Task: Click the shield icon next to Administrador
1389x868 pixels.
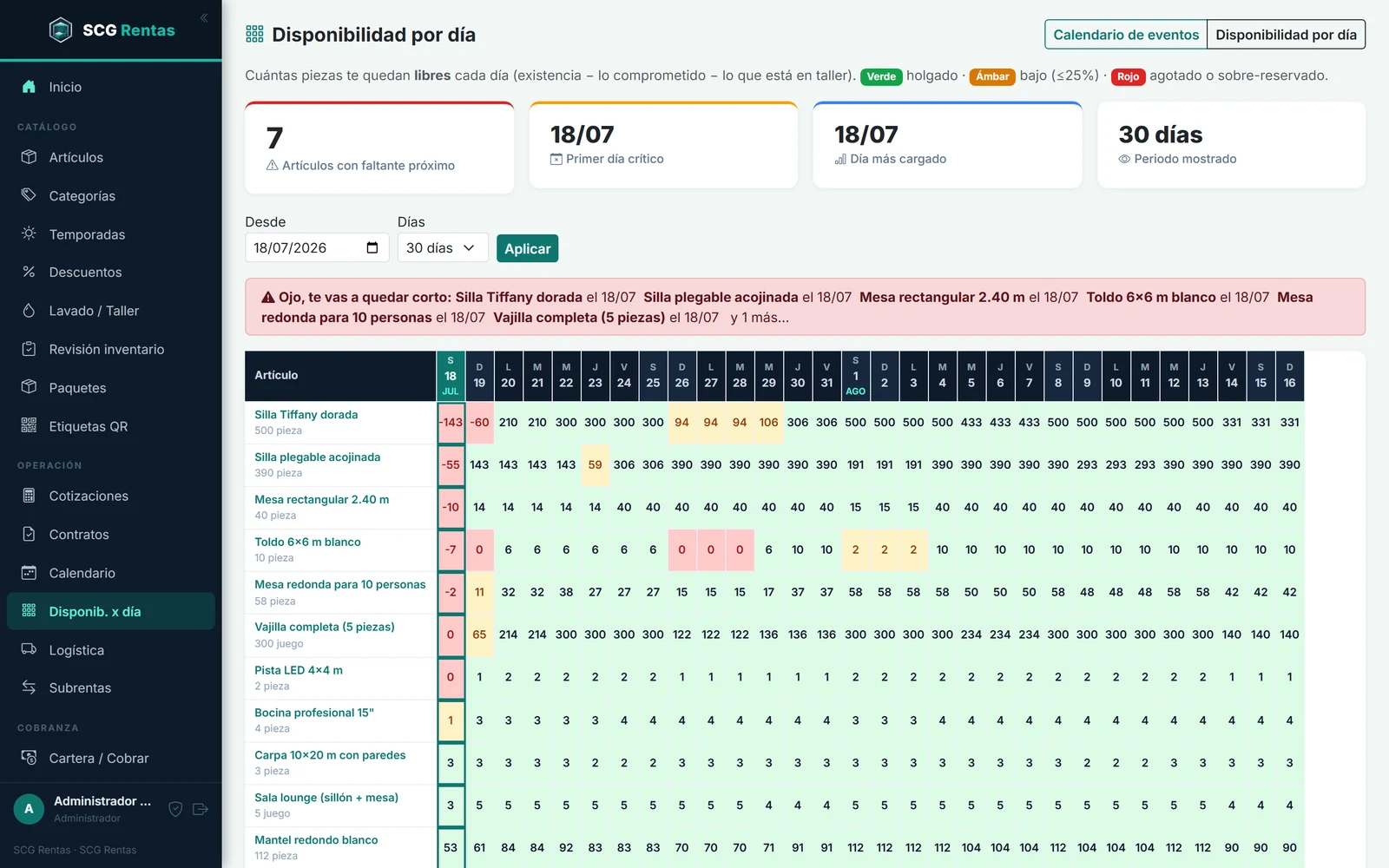Action: [175, 809]
